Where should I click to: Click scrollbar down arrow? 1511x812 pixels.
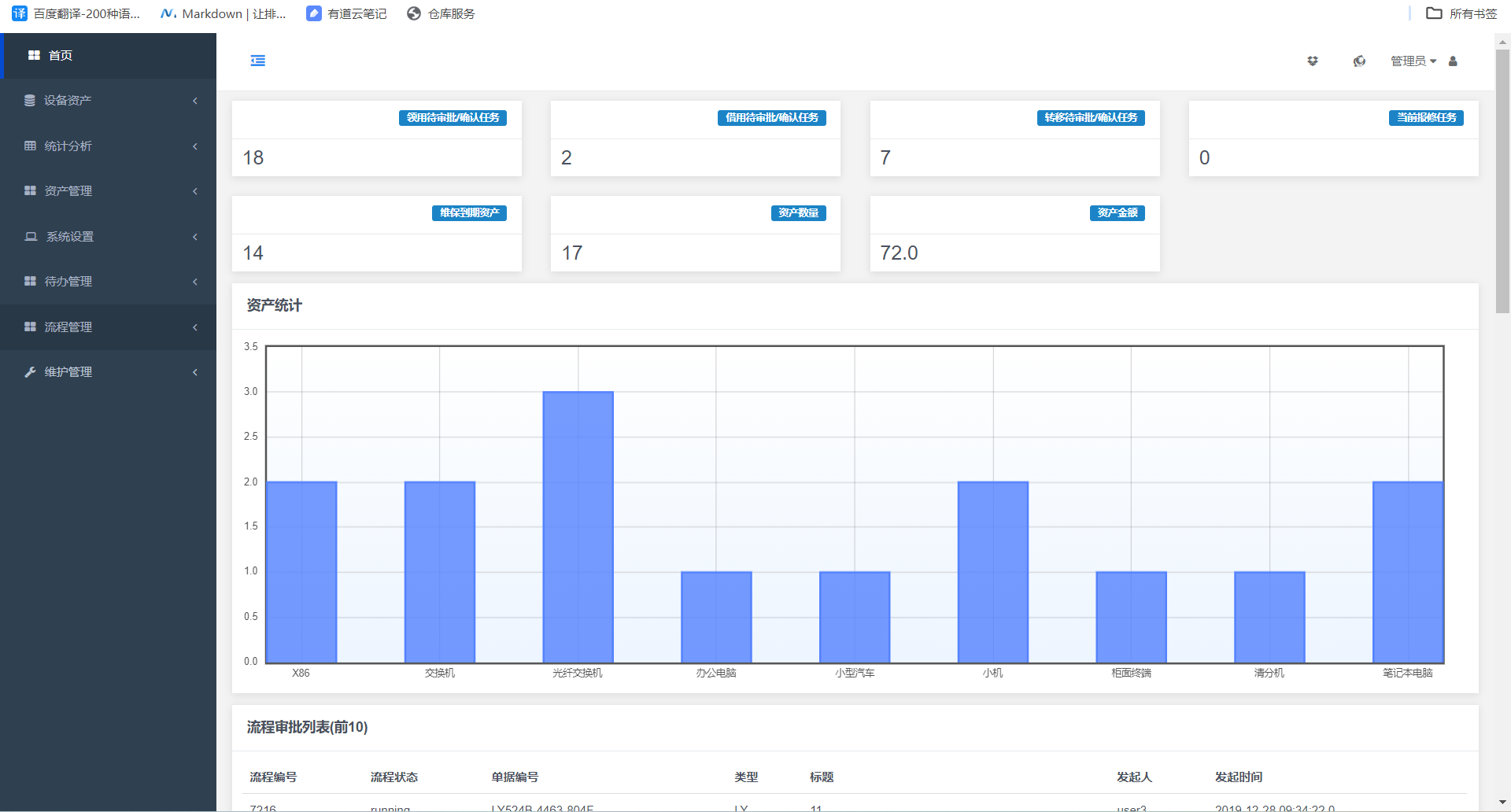tap(1502, 803)
